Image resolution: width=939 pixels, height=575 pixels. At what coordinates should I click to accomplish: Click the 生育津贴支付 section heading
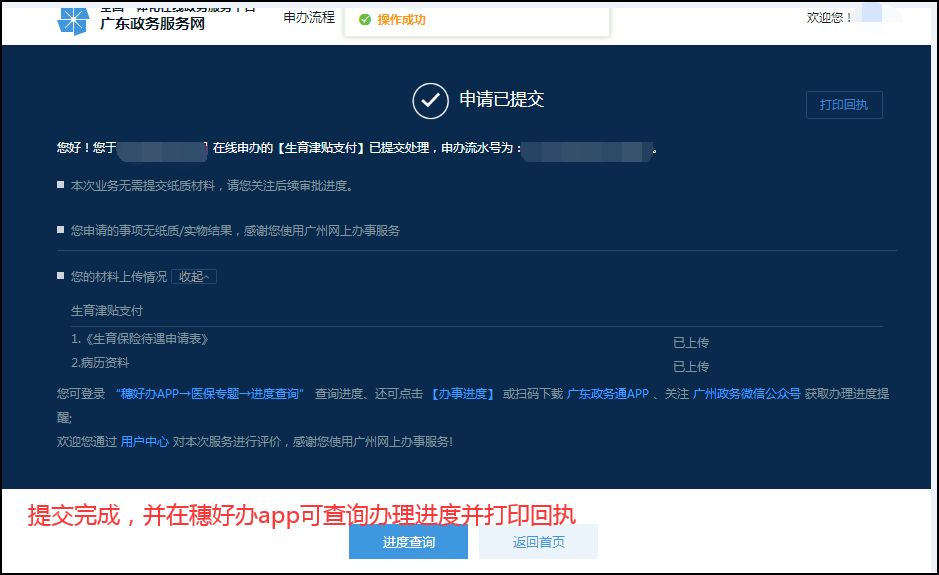[107, 311]
